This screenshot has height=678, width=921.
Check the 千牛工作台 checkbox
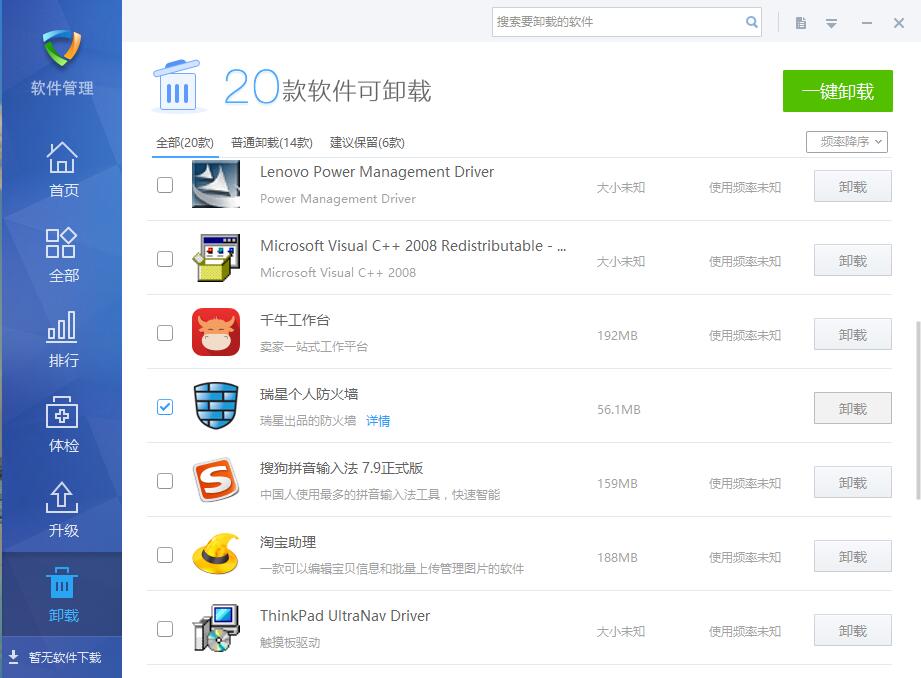coord(165,333)
